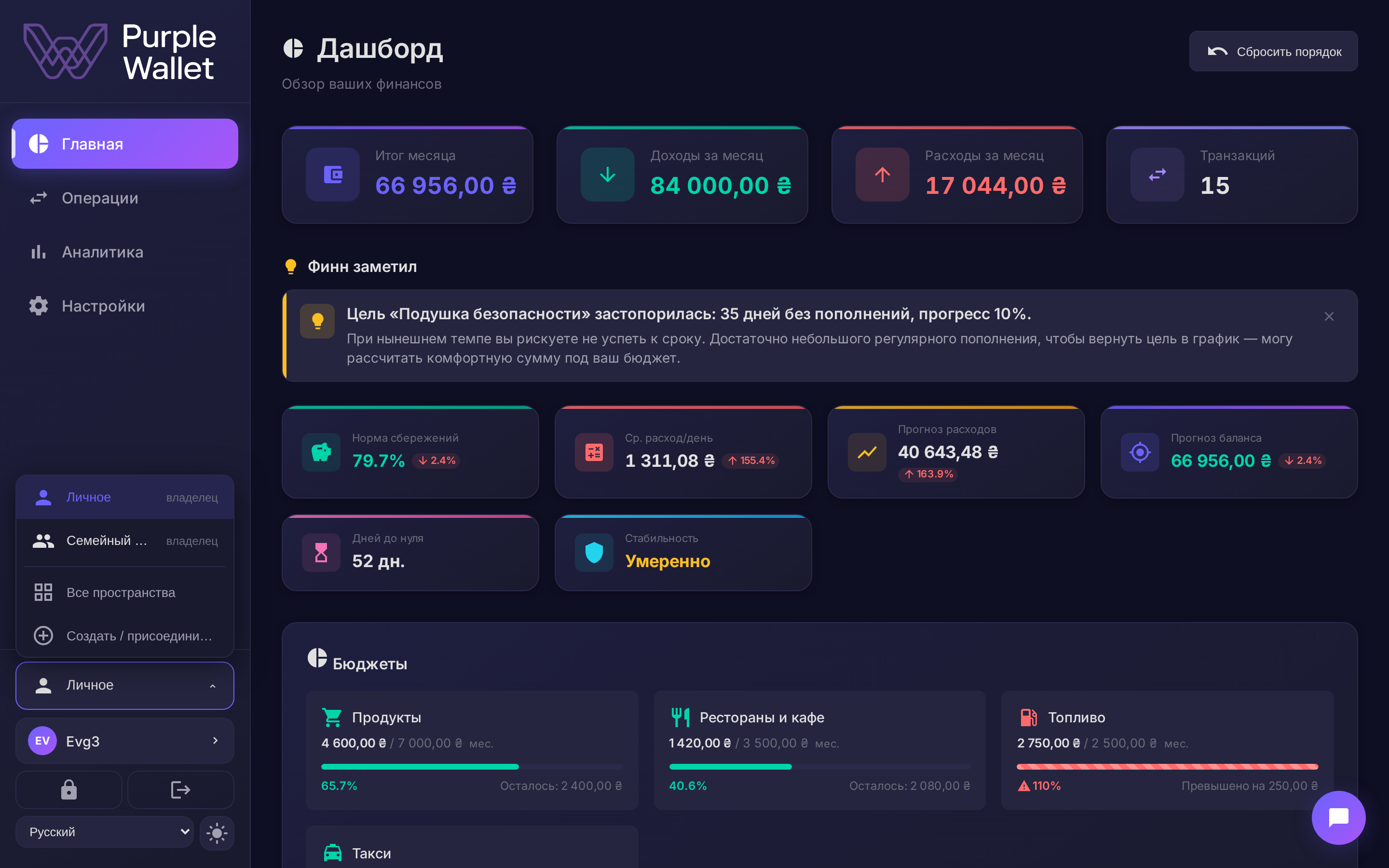1389x868 pixels.
Task: Click the down arrow icon in Доходы card
Action: 607,175
